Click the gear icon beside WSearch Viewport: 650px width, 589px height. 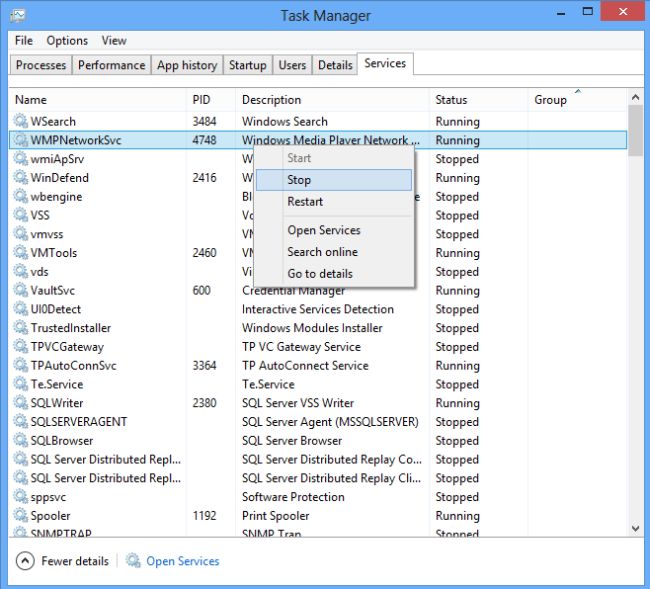click(x=20, y=121)
